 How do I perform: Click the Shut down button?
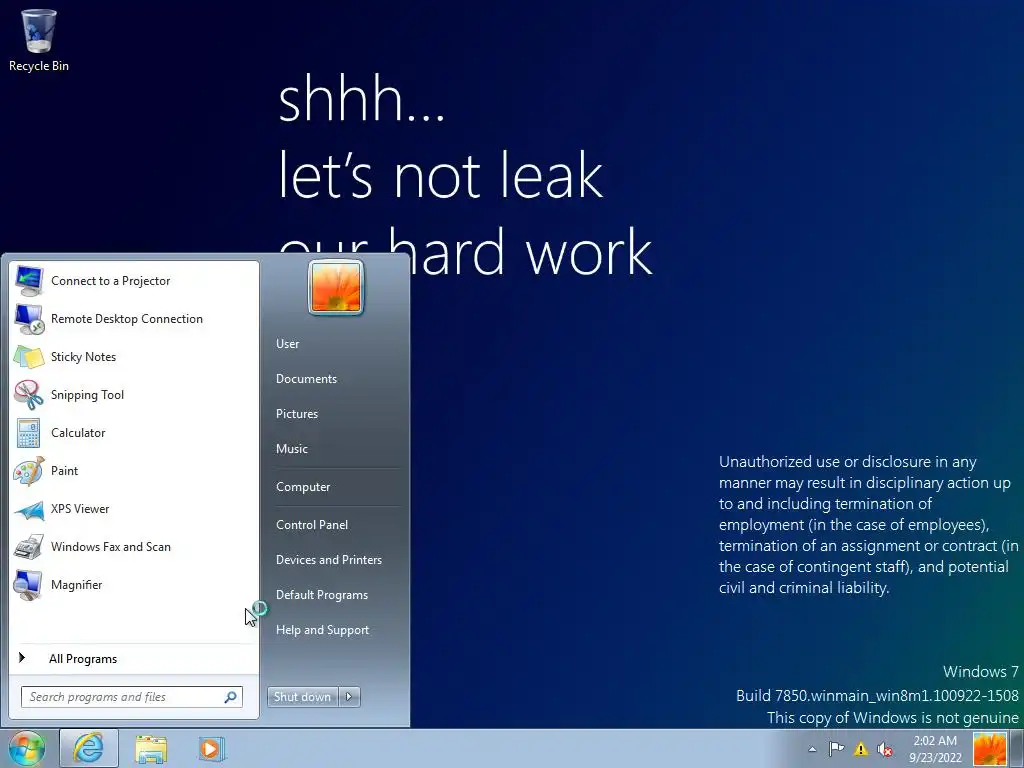tap(303, 697)
